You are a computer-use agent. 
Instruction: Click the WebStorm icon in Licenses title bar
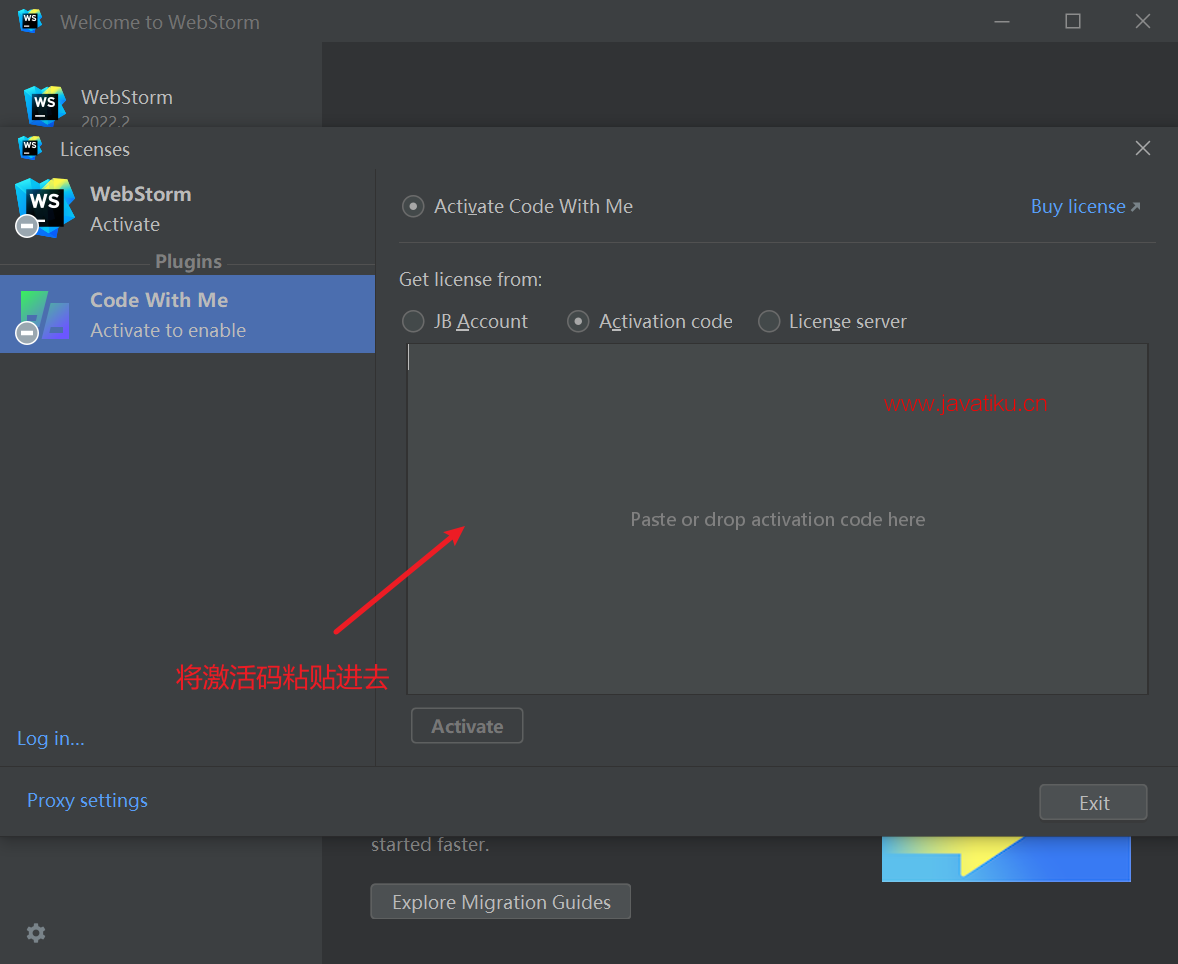point(30,148)
